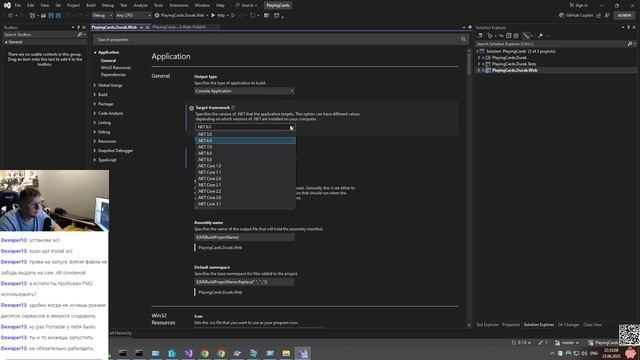
Task: Click the Sign in link
Action: [x=582, y=5]
